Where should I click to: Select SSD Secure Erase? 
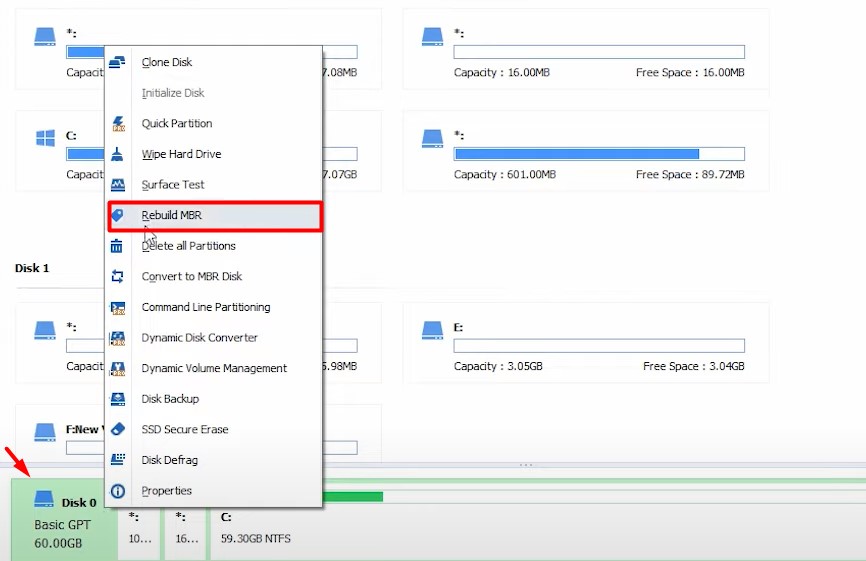click(215, 429)
